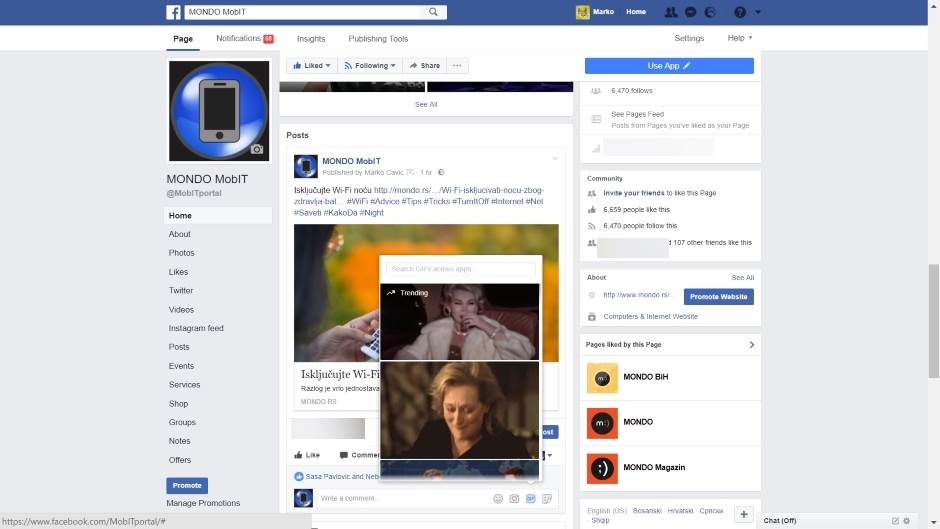940x529 pixels.
Task: Click See All in About section
Action: tap(742, 278)
